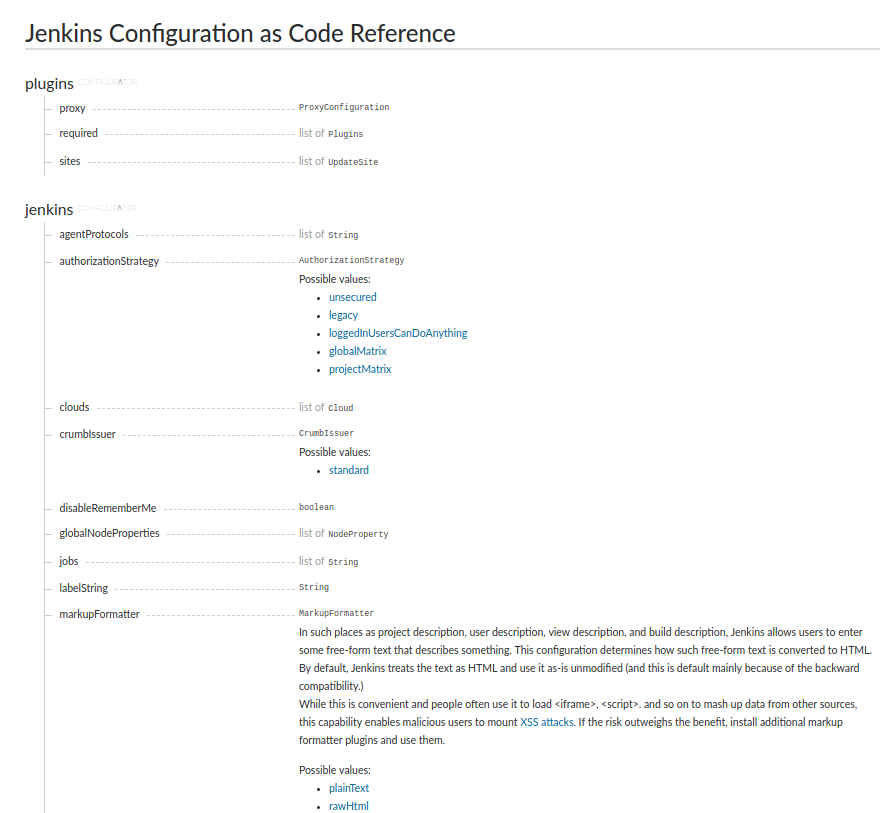Click the jobs attribute name
886x813 pixels.
[68, 561]
